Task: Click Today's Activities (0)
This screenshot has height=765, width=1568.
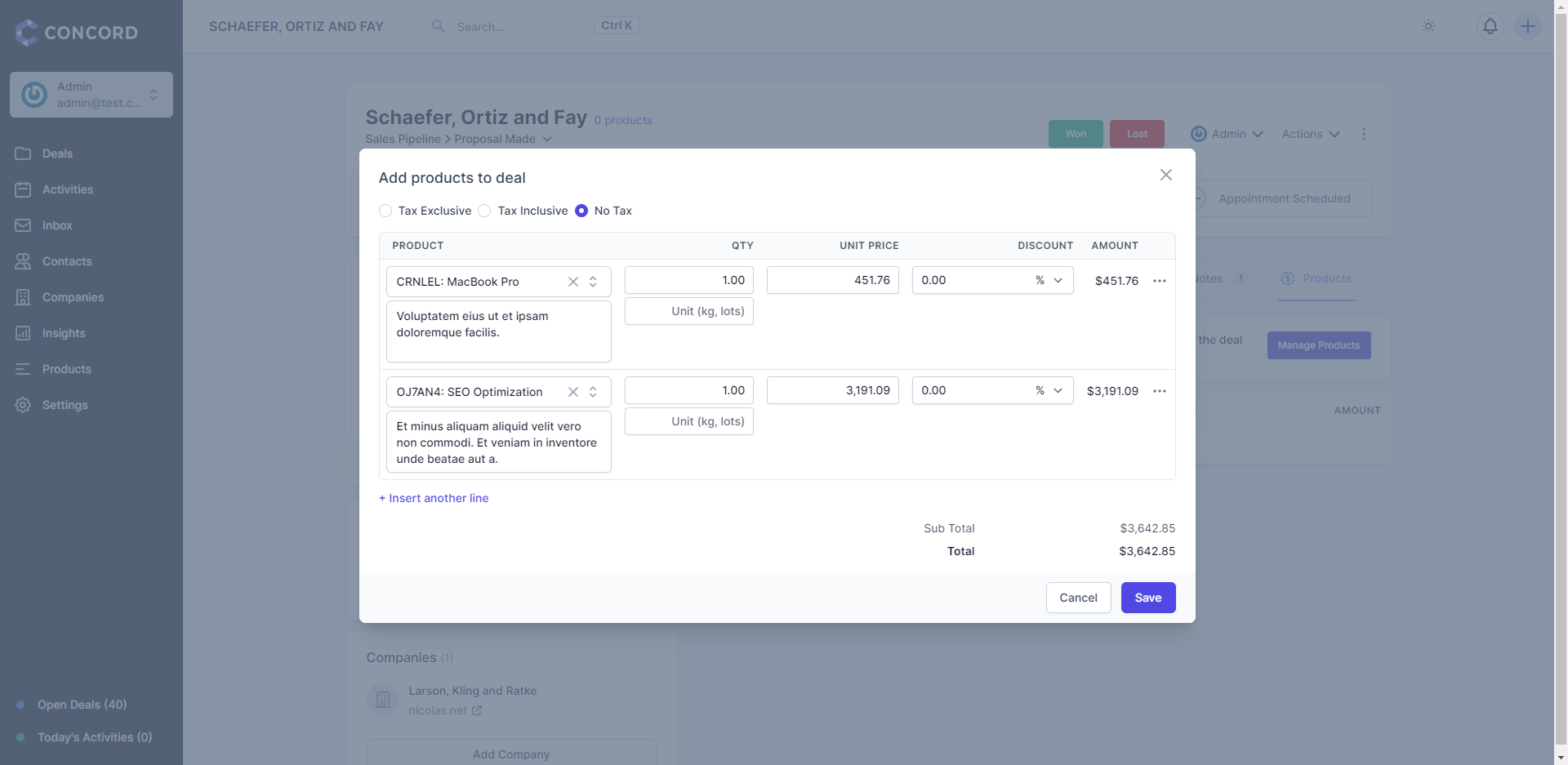Action: [x=95, y=737]
